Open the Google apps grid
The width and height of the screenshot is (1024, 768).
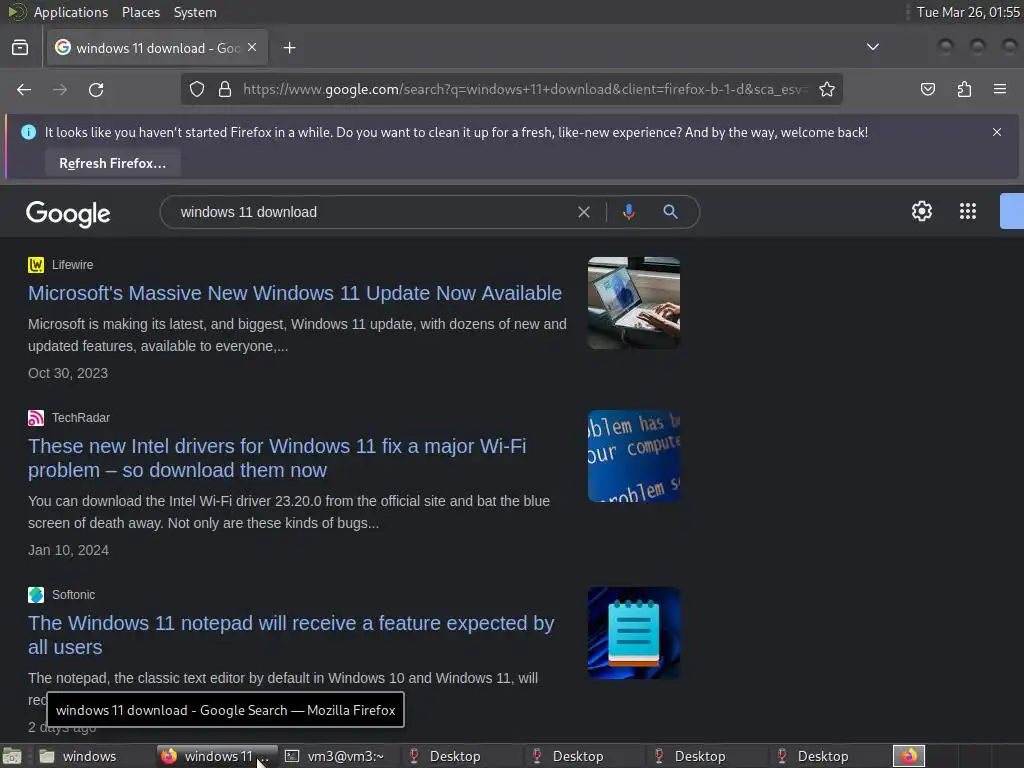(x=967, y=212)
